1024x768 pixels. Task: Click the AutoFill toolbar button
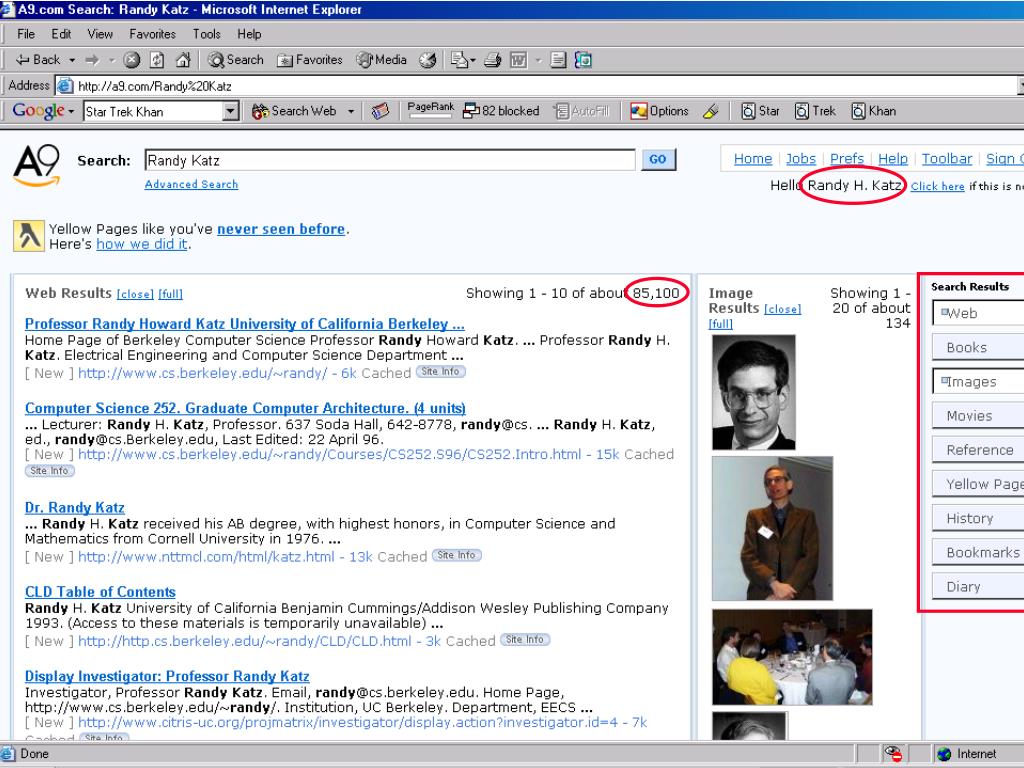point(582,112)
